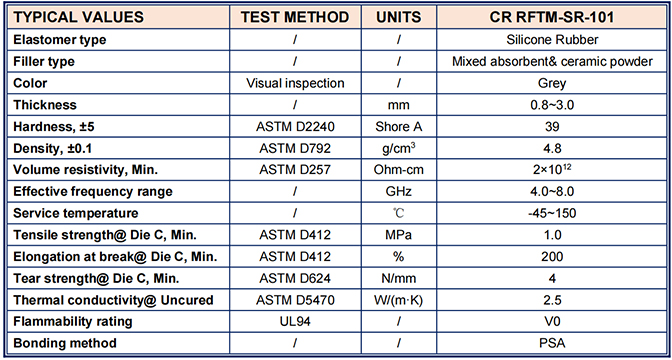Select the Mixed absorbent& ceramic powder cell
This screenshot has height=360, width=672.
pos(552,62)
